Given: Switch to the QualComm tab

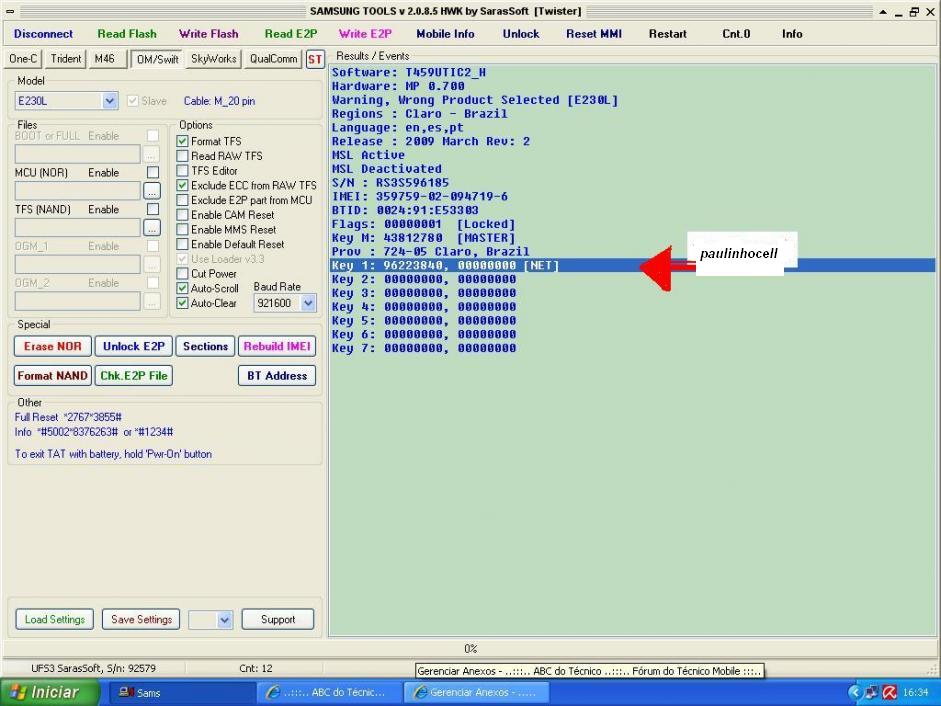Looking at the screenshot, I should [x=273, y=59].
